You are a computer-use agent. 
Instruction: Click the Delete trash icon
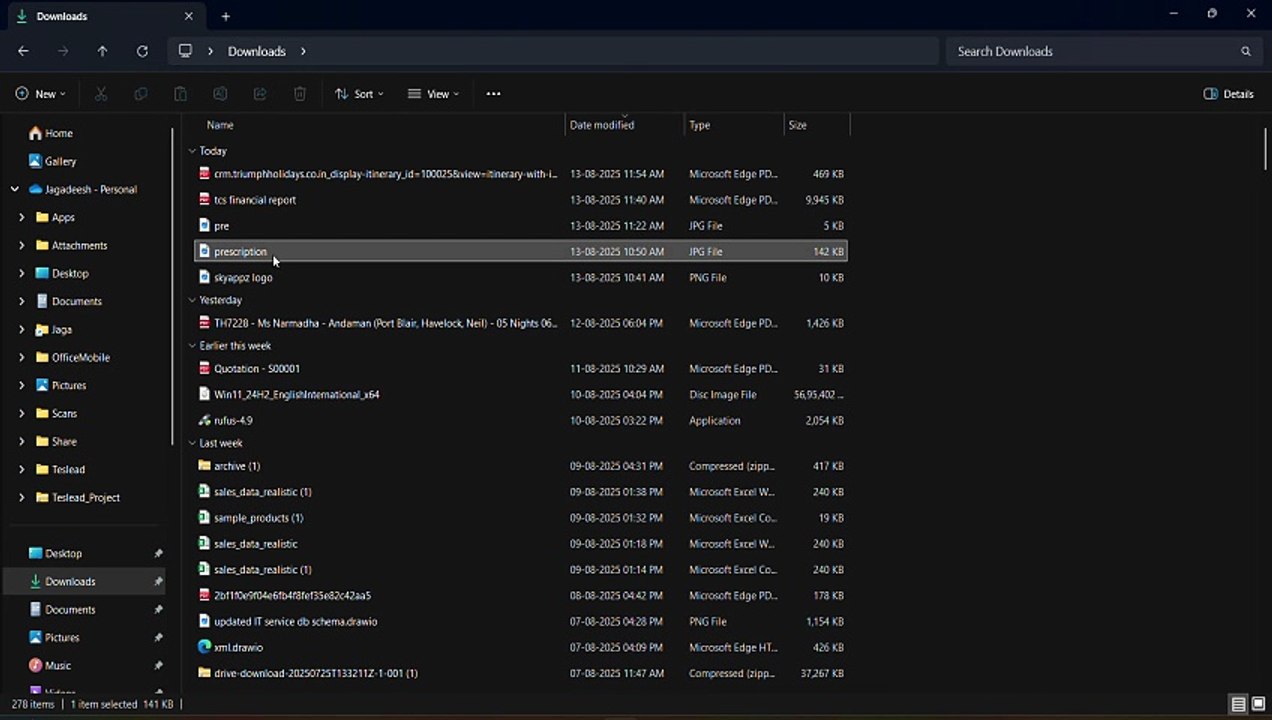(x=300, y=94)
